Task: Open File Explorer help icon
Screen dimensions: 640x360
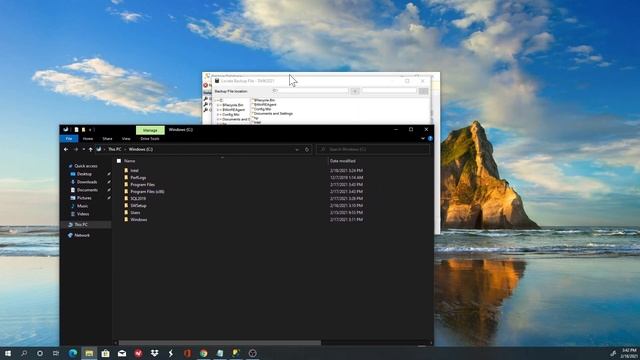Action: [430, 139]
